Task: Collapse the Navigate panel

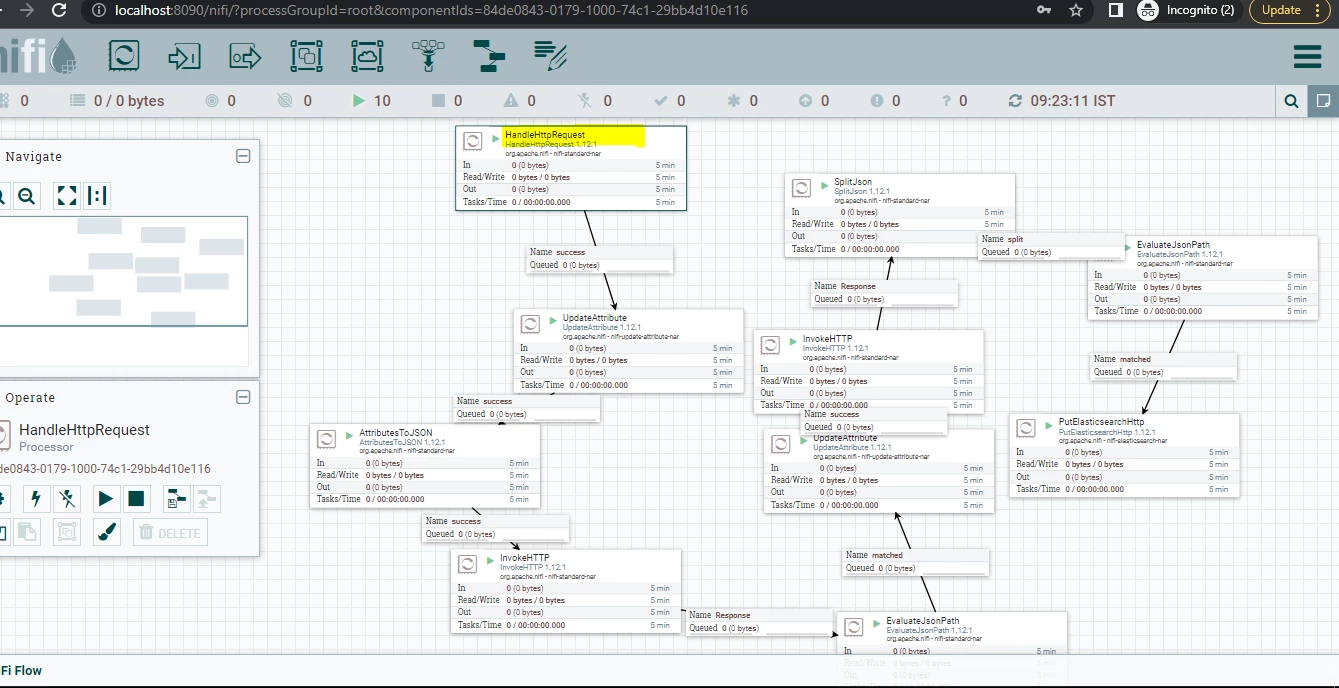Action: 242,156
